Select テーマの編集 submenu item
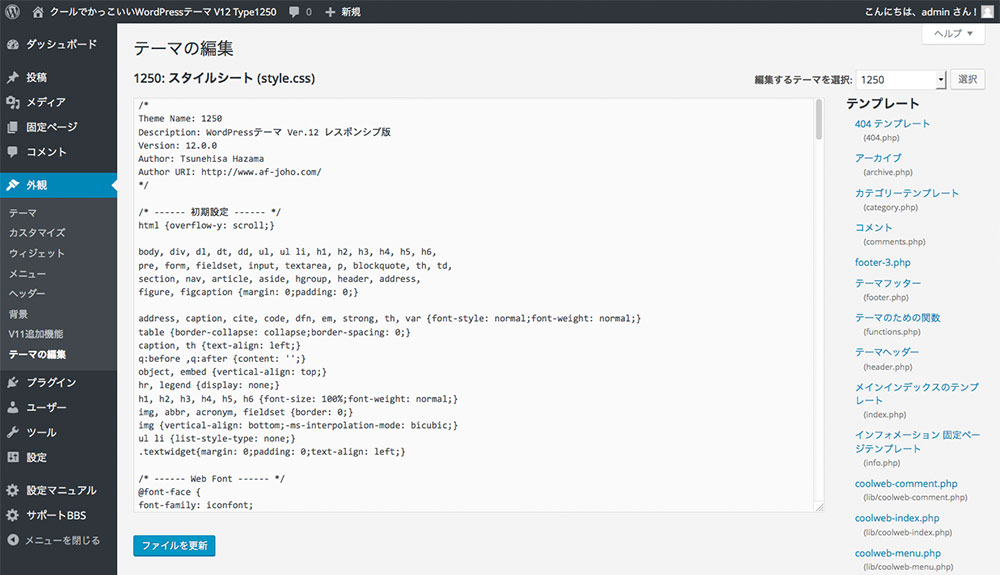 (38, 354)
